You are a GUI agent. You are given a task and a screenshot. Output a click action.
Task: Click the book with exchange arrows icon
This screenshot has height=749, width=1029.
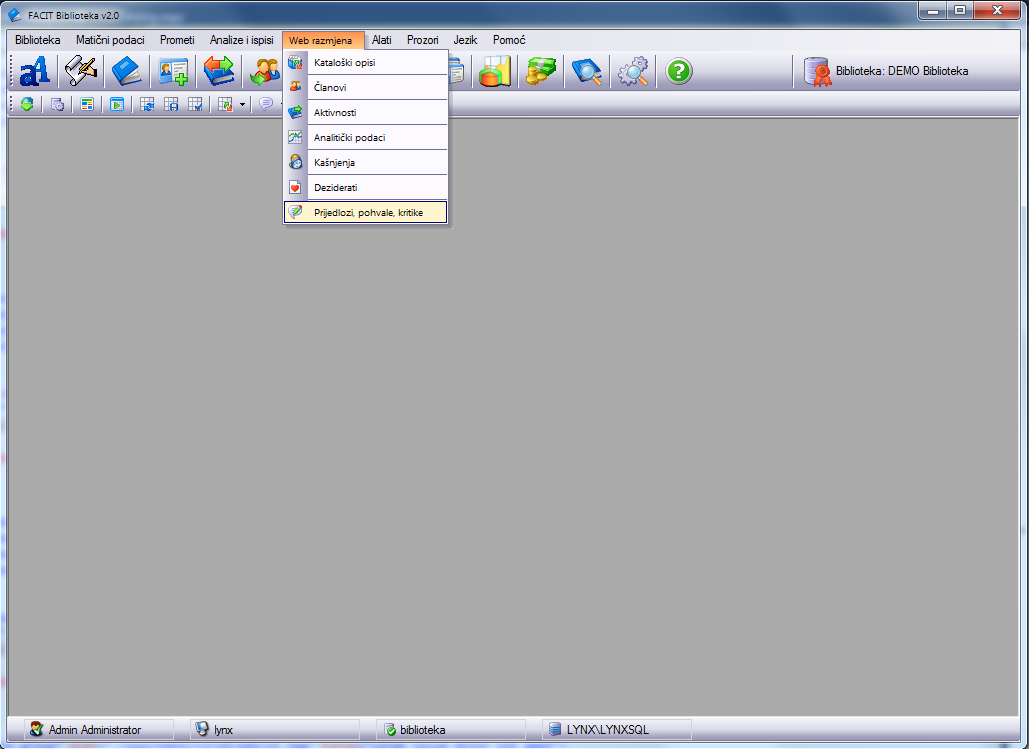218,72
